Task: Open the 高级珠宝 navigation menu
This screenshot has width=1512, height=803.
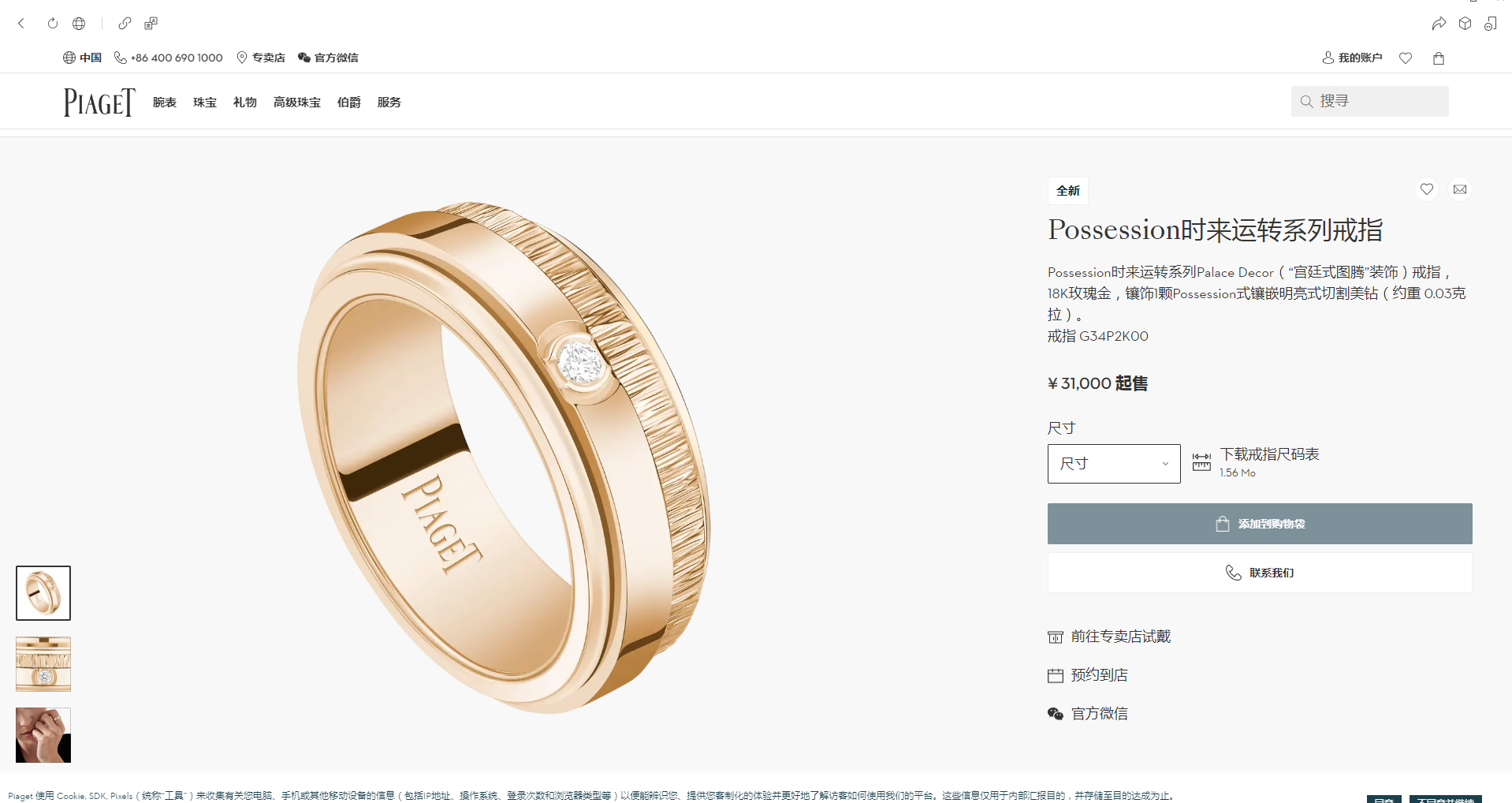Action: point(297,103)
